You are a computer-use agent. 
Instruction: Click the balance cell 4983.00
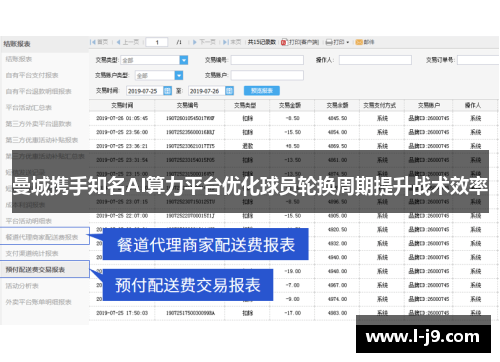(x=337, y=313)
